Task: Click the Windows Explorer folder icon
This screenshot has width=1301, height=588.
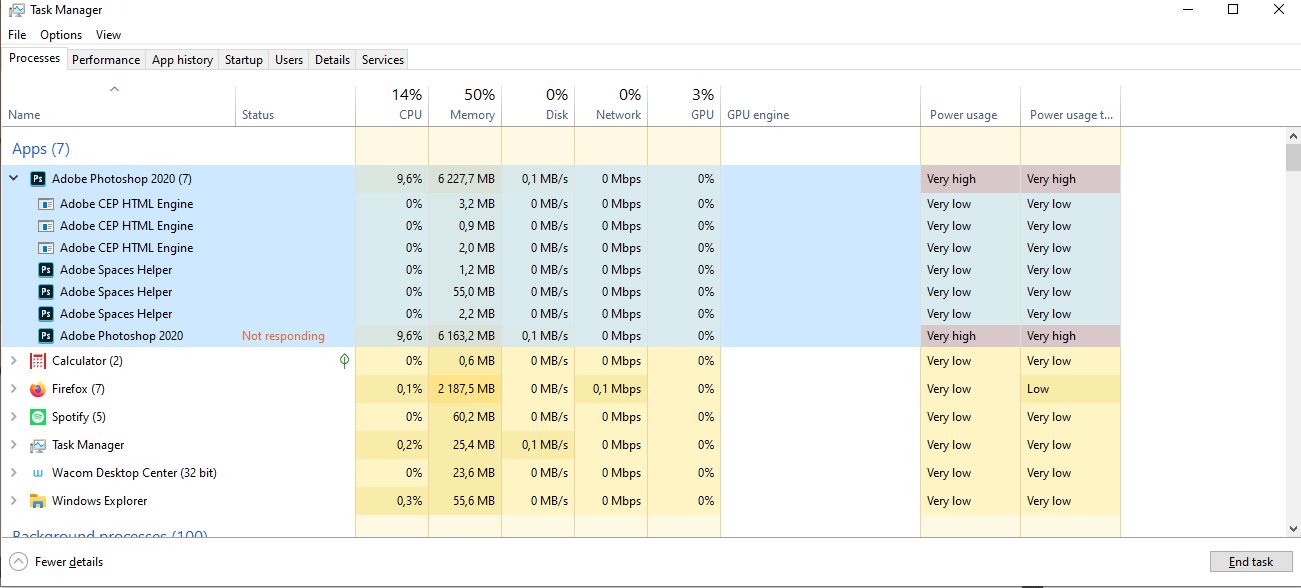Action: click(38, 501)
